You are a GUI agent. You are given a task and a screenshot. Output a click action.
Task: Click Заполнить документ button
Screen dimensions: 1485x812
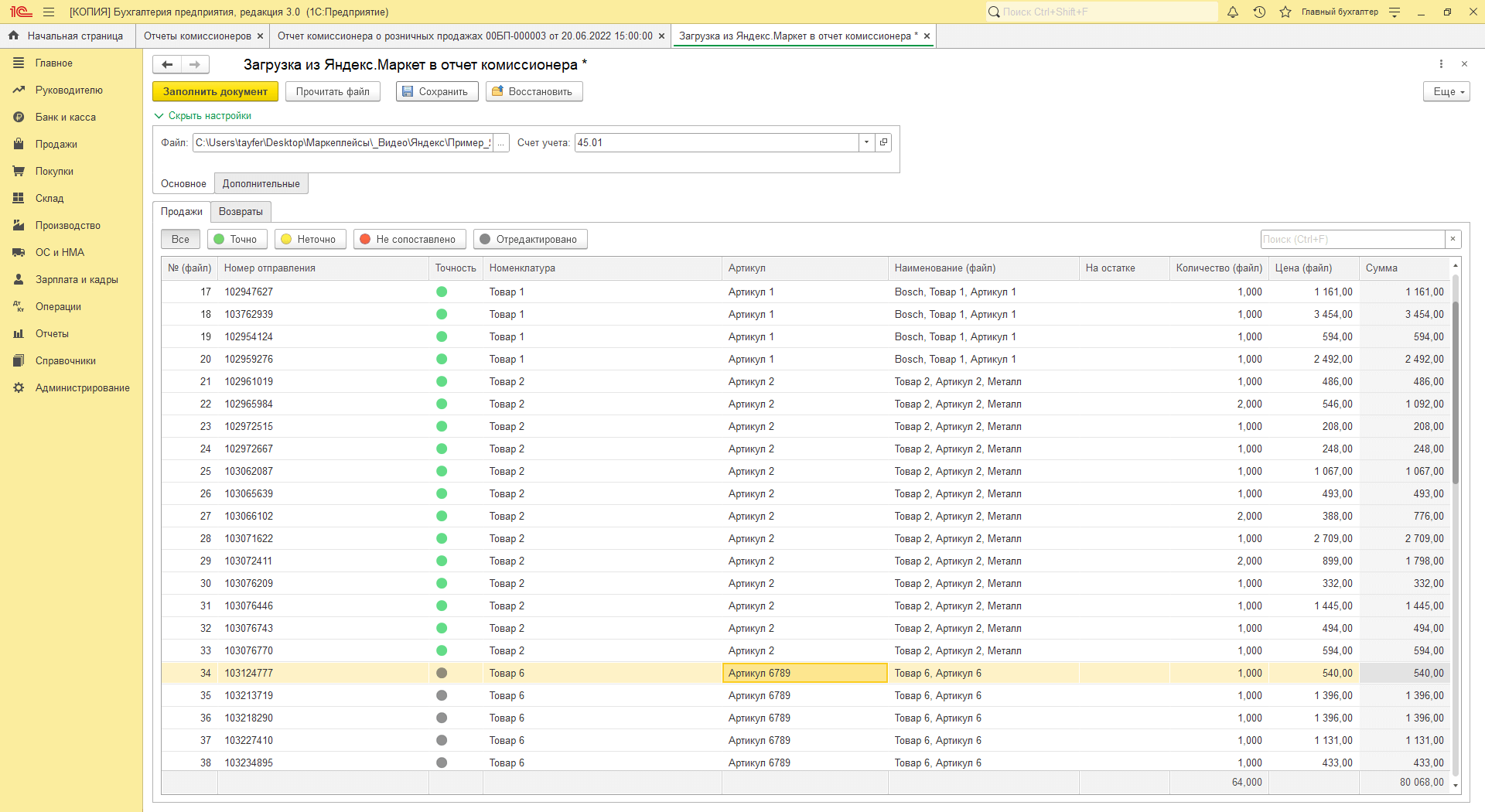tap(215, 91)
